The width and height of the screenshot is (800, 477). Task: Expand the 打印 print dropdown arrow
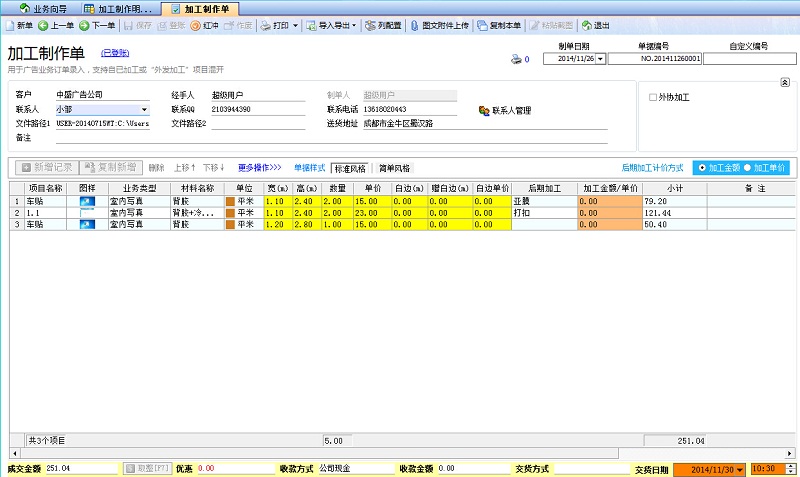click(x=295, y=25)
